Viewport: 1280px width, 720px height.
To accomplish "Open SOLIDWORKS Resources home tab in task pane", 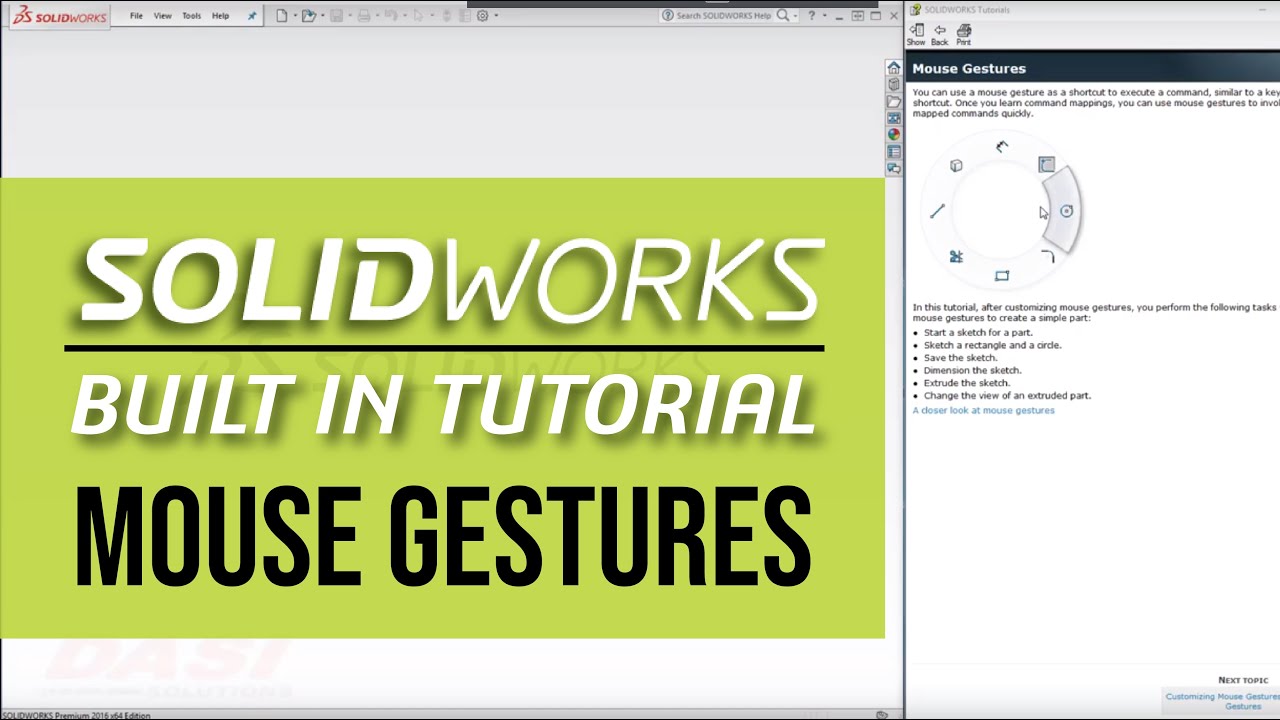I will click(894, 68).
